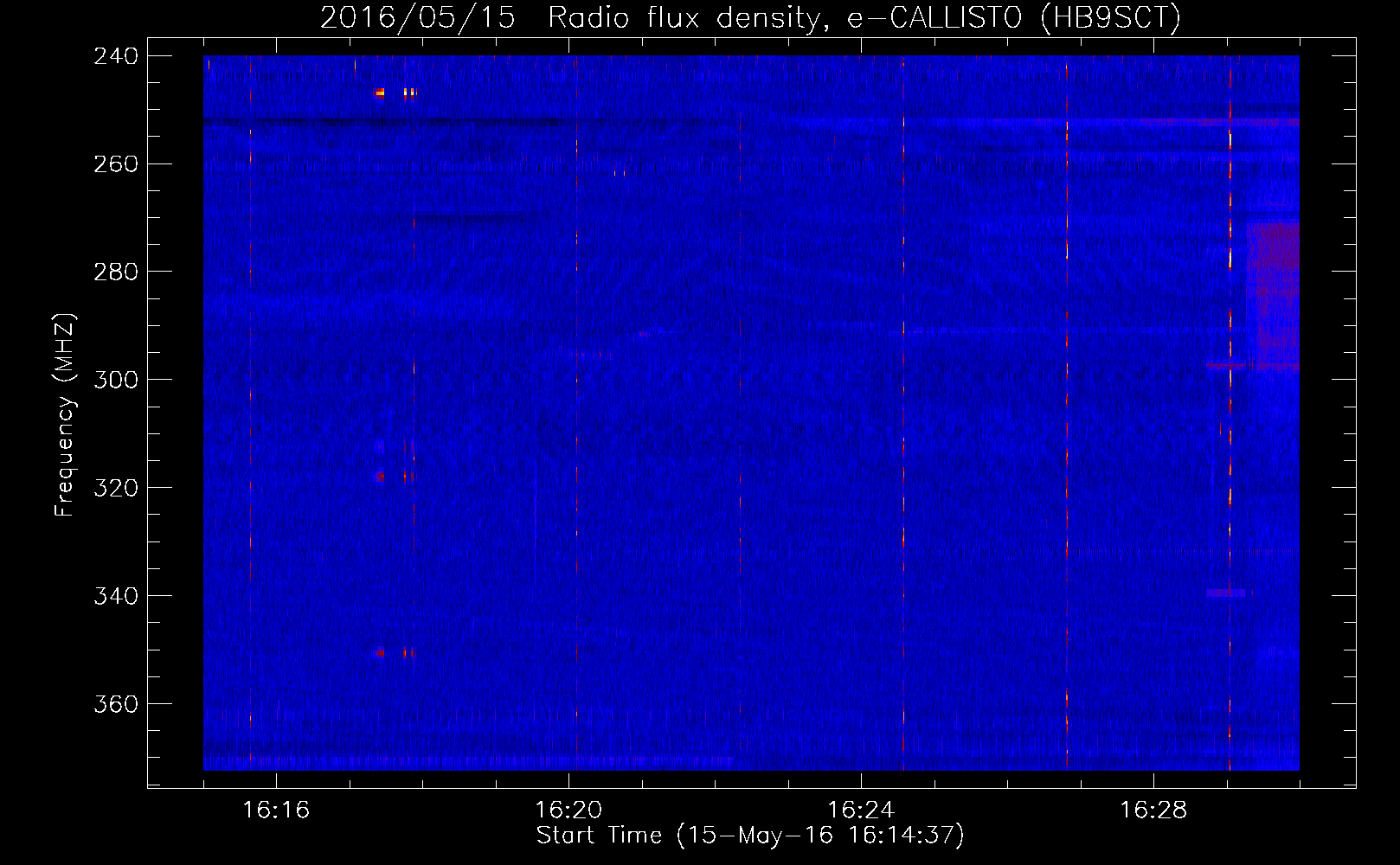Click the 280 frequency tick label
The image size is (1400, 865).
point(116,272)
